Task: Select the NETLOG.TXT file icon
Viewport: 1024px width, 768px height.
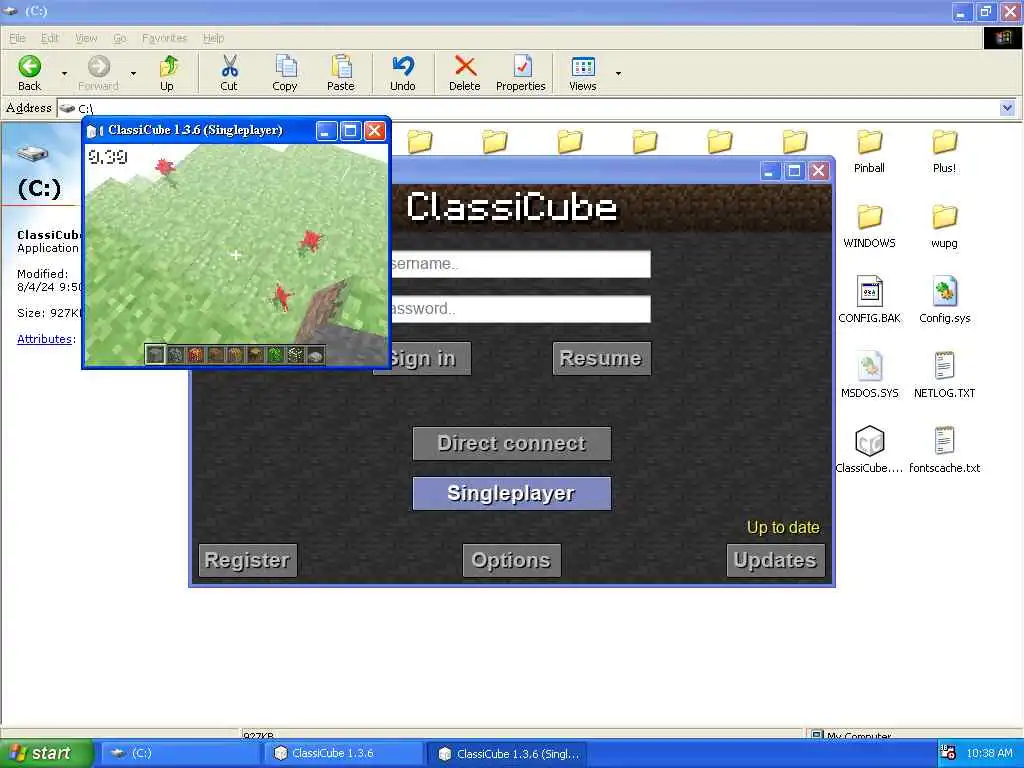Action: click(944, 366)
